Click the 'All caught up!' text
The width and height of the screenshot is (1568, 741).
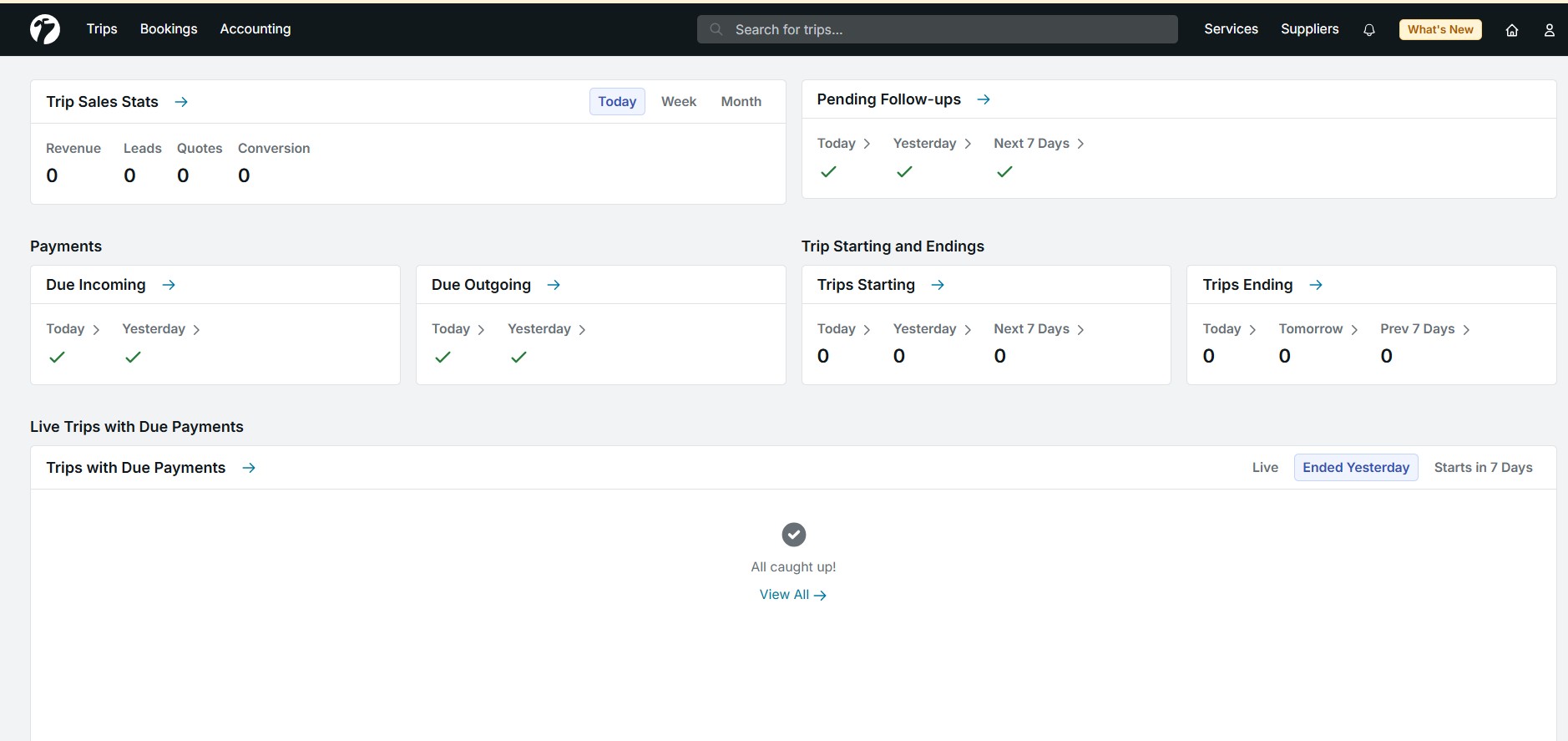tap(793, 566)
